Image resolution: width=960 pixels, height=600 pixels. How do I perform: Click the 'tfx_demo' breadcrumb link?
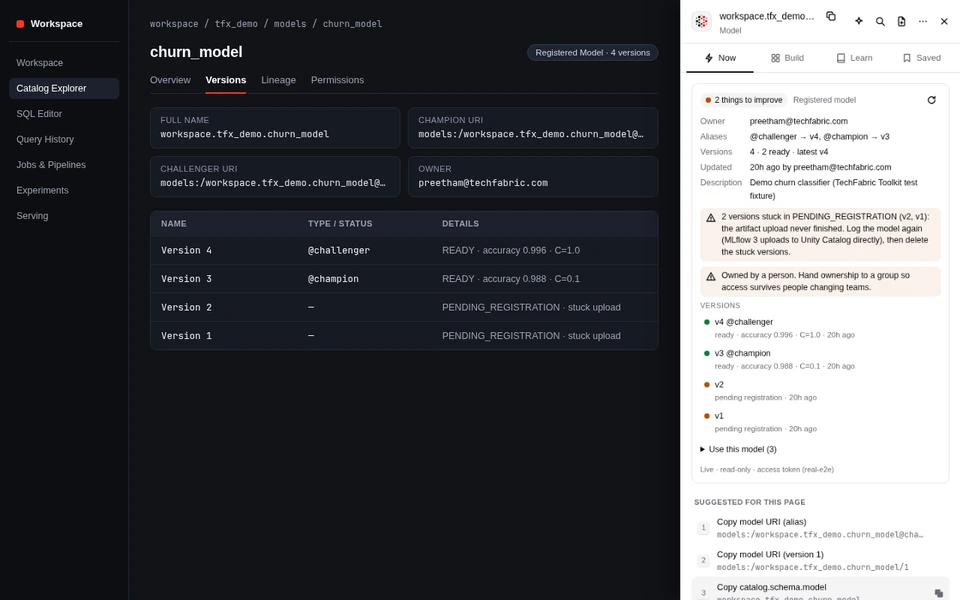[x=236, y=24]
